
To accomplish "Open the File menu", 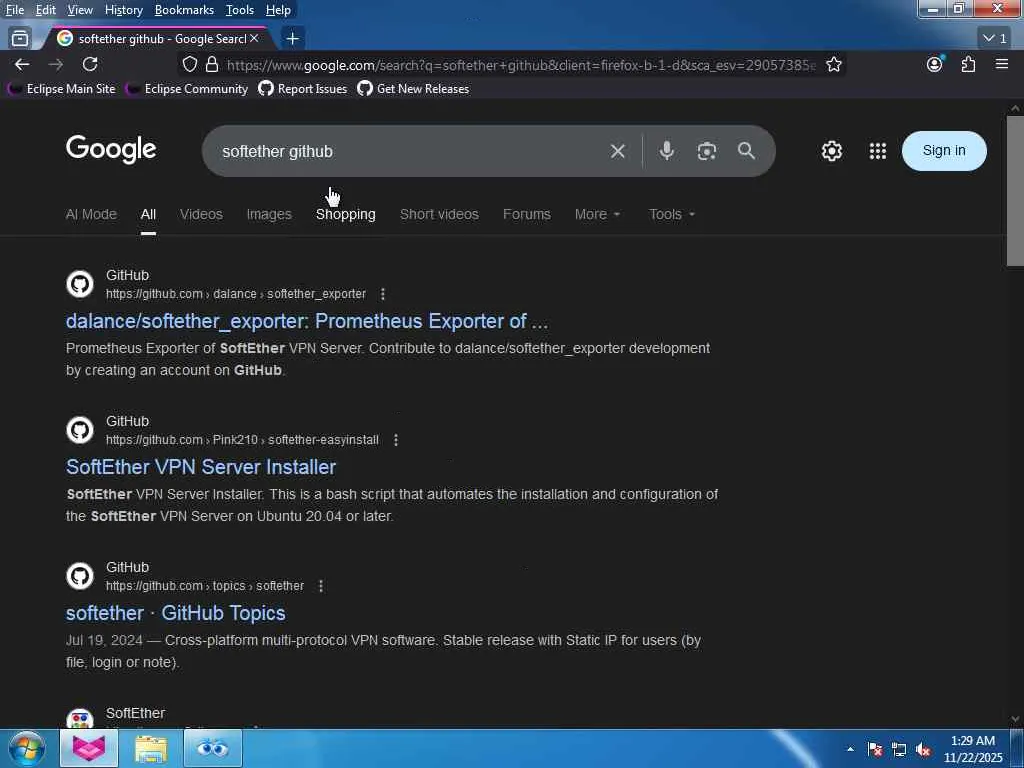I will coord(15,10).
